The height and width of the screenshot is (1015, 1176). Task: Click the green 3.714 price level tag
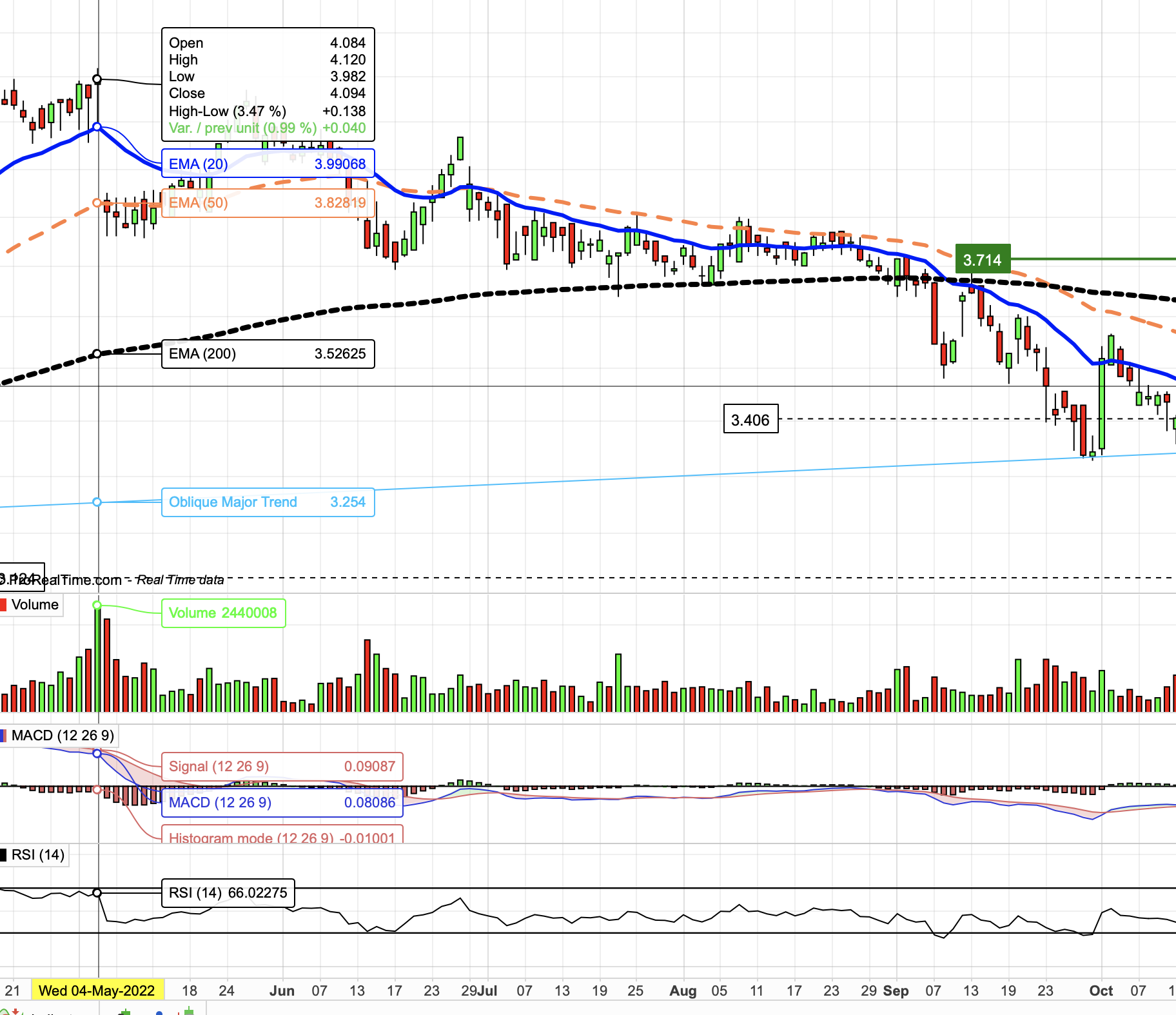pos(983,260)
